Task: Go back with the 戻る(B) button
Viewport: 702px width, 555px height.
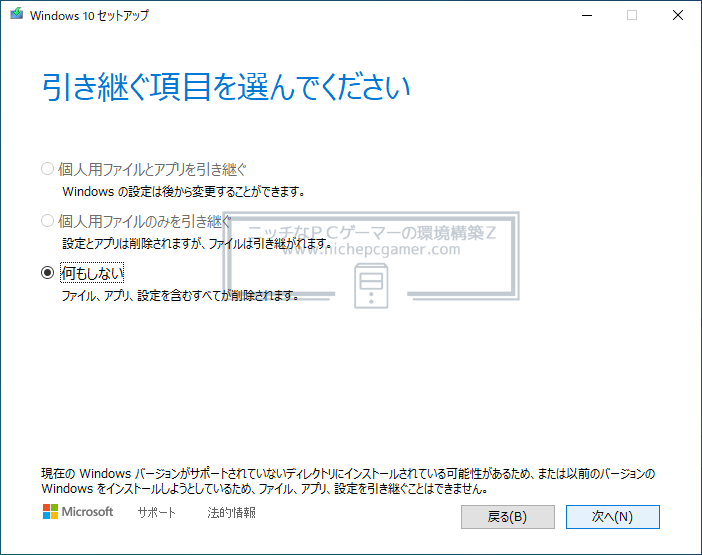Action: [507, 517]
